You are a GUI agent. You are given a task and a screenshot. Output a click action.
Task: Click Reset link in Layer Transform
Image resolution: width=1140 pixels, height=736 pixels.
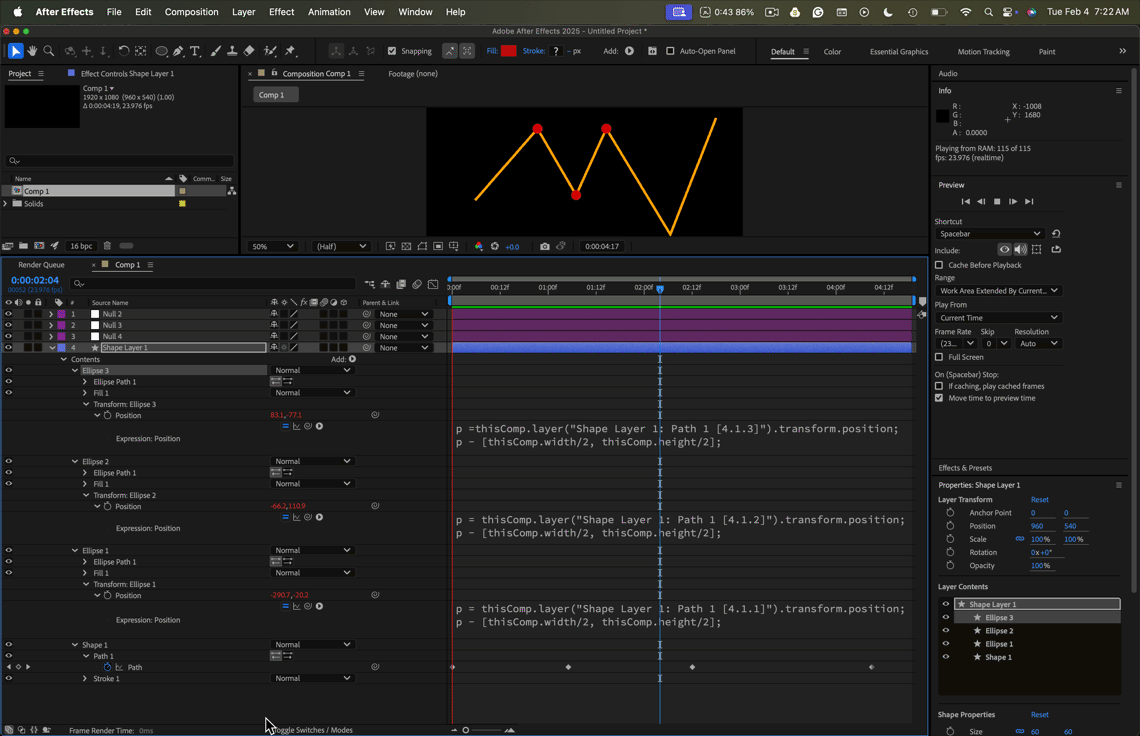coord(1040,500)
